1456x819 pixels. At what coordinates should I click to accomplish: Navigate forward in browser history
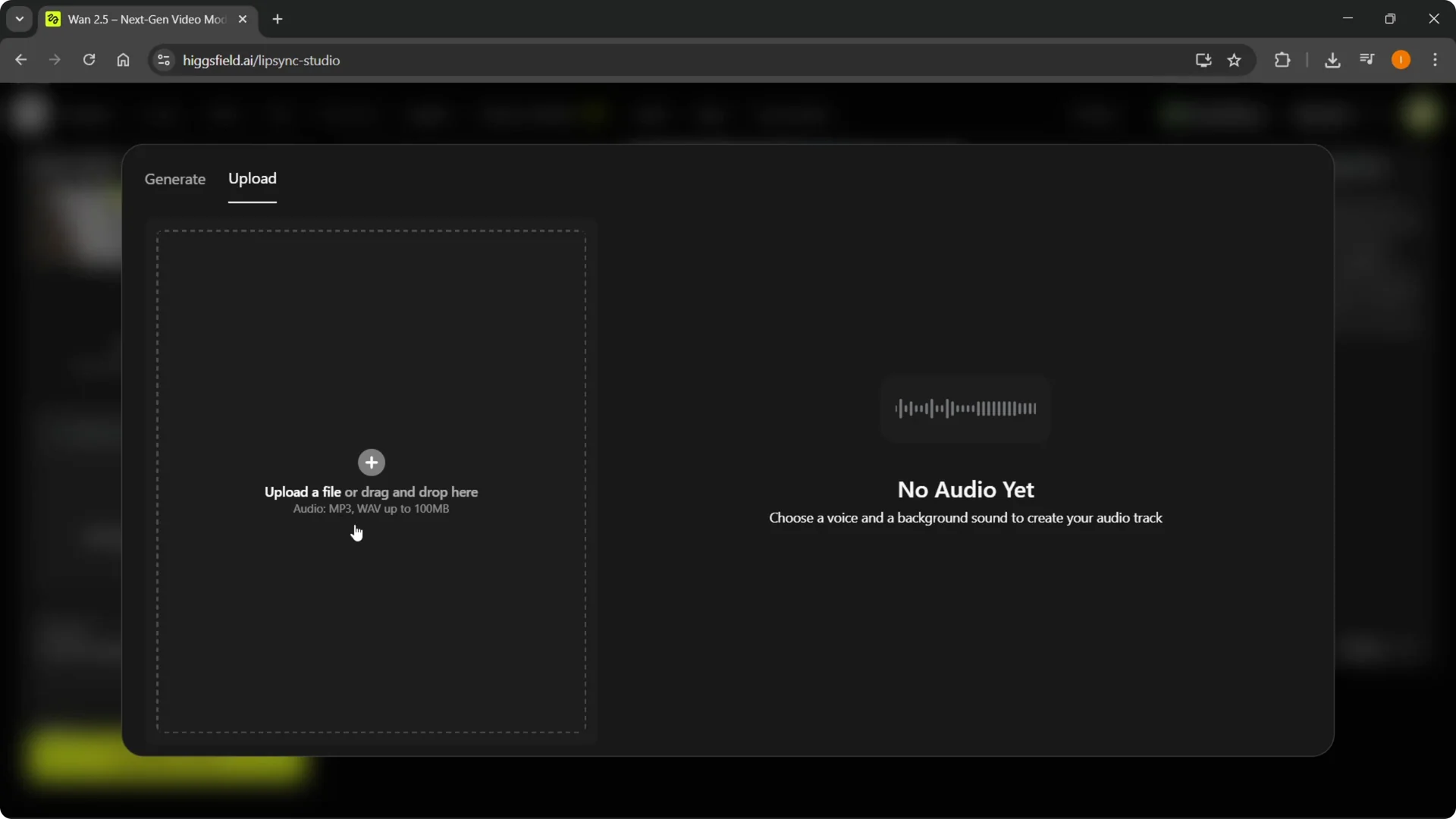click(55, 60)
